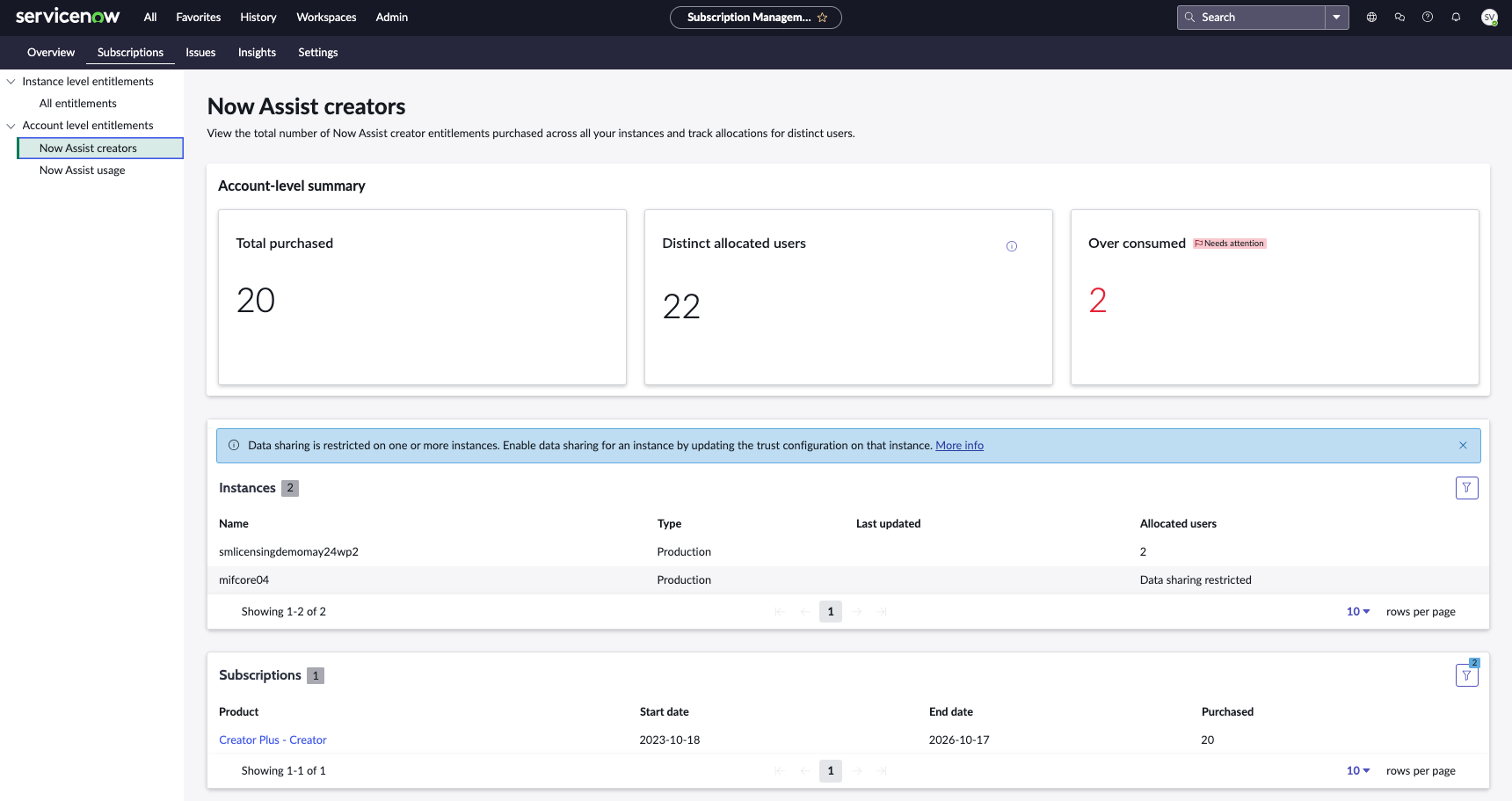Open the Favorites menu
Image resolution: width=1512 pixels, height=801 pixels.
point(199,17)
